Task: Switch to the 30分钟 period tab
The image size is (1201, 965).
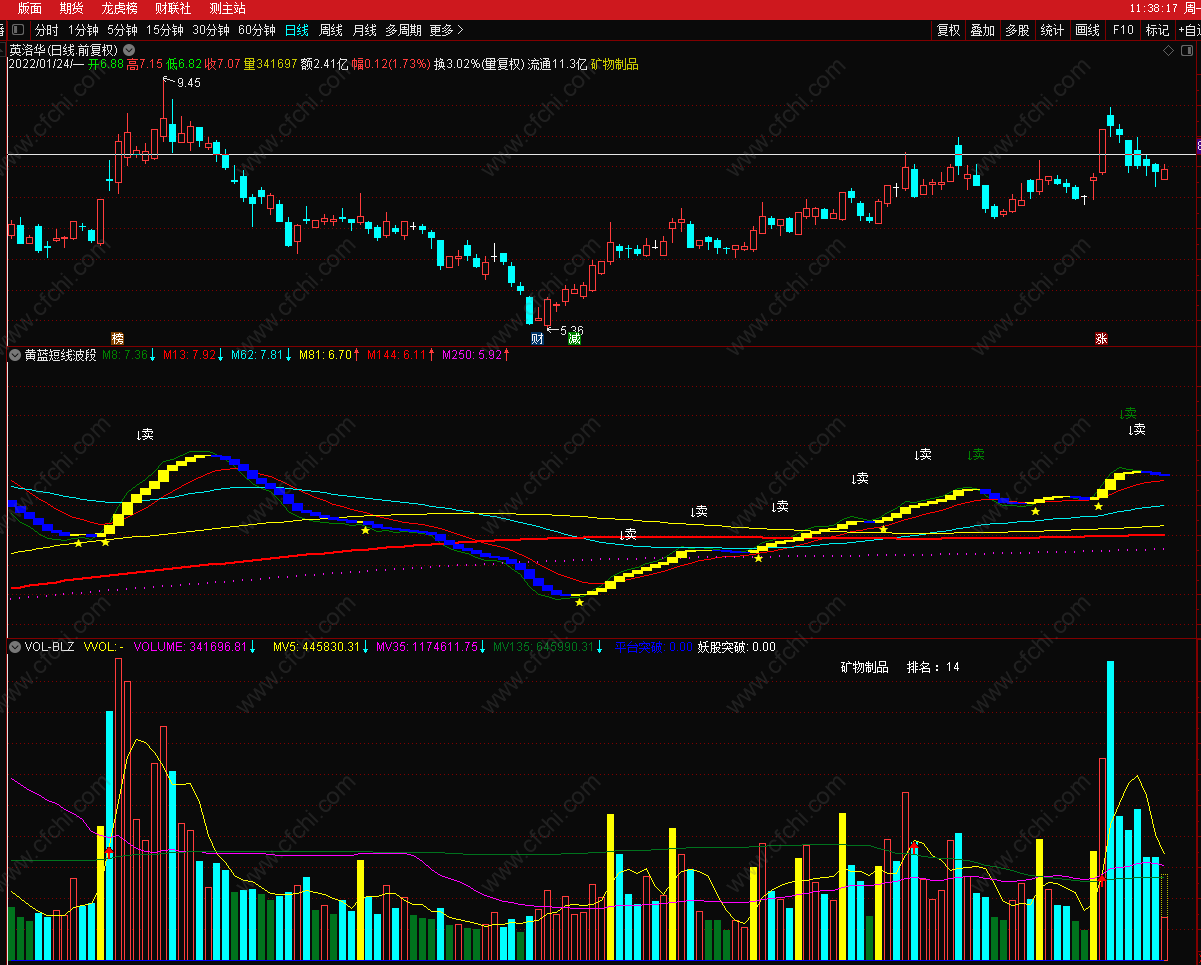Action: (211, 30)
